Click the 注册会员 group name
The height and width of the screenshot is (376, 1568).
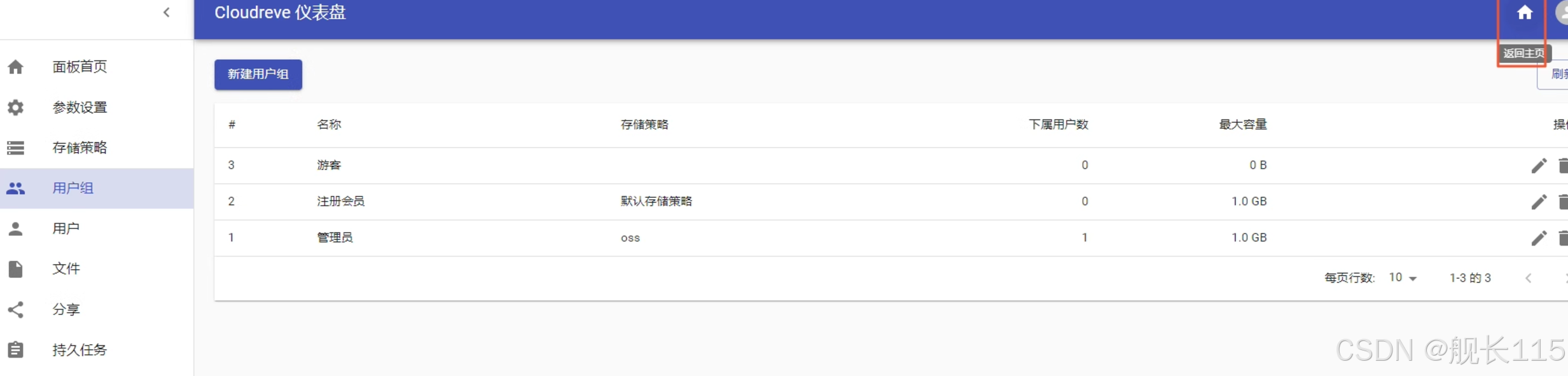[x=341, y=202]
